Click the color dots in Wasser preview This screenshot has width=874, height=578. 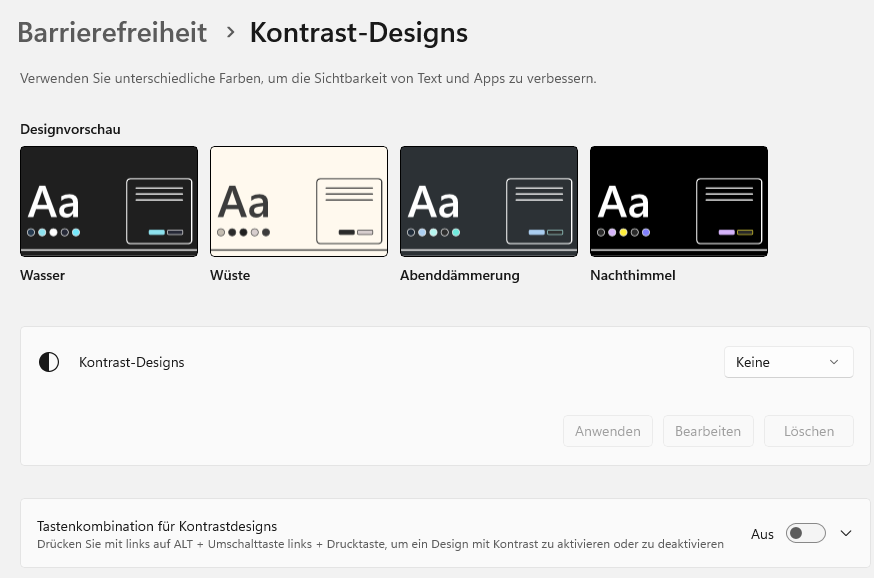pos(54,232)
